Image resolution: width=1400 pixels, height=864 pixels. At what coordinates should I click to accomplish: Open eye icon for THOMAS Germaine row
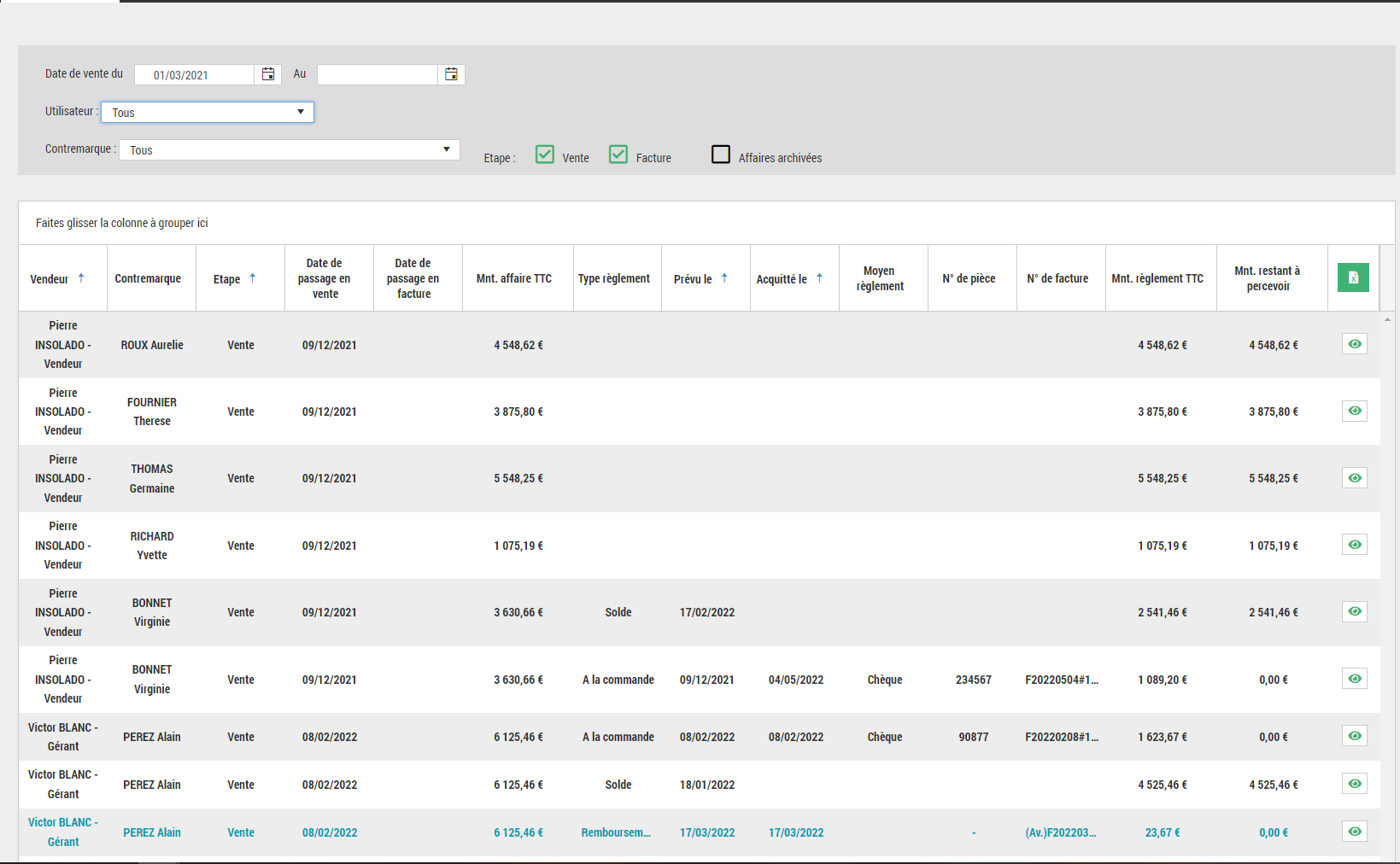tap(1354, 478)
